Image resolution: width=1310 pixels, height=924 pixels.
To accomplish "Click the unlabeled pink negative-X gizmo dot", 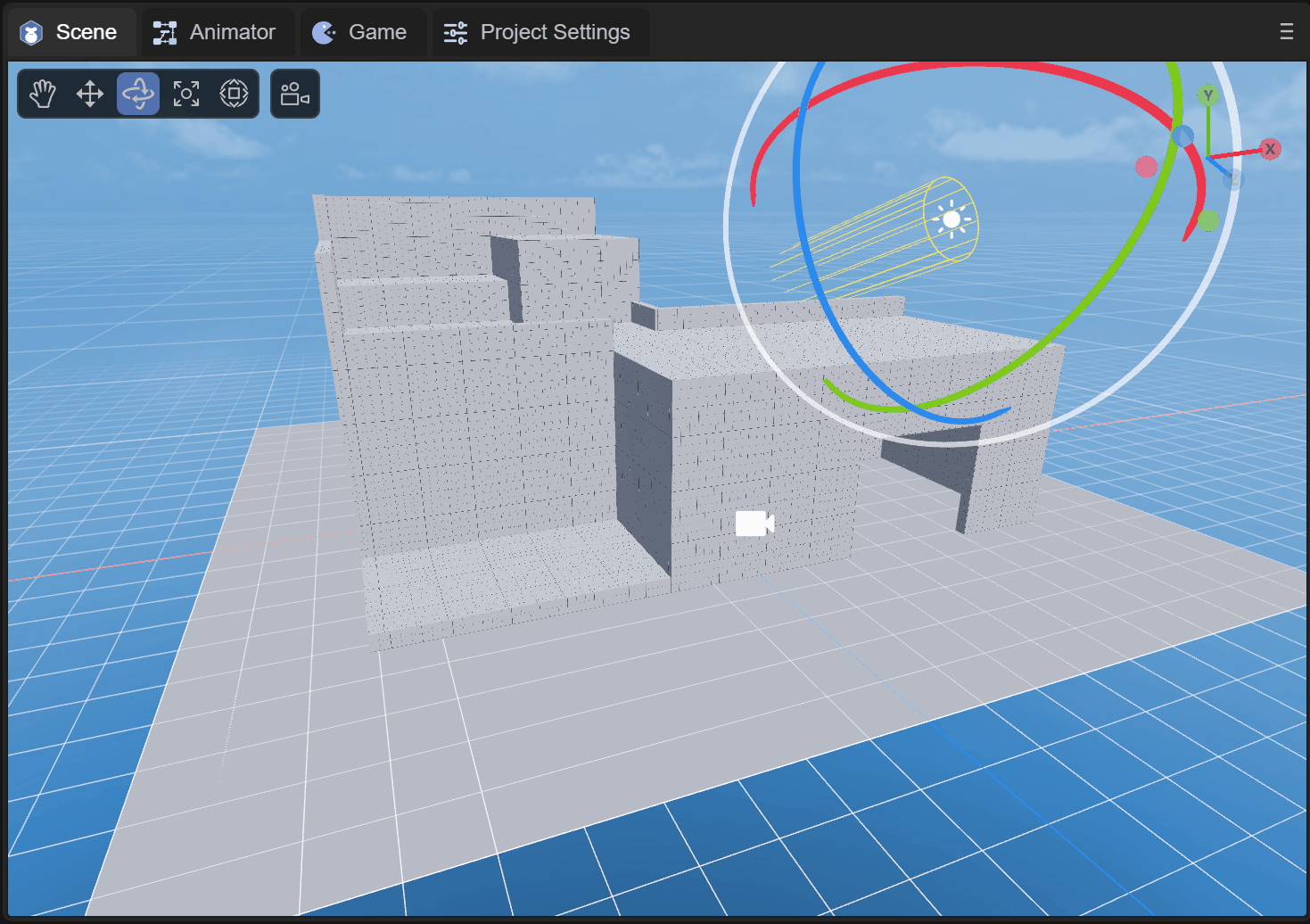I will tap(1146, 167).
